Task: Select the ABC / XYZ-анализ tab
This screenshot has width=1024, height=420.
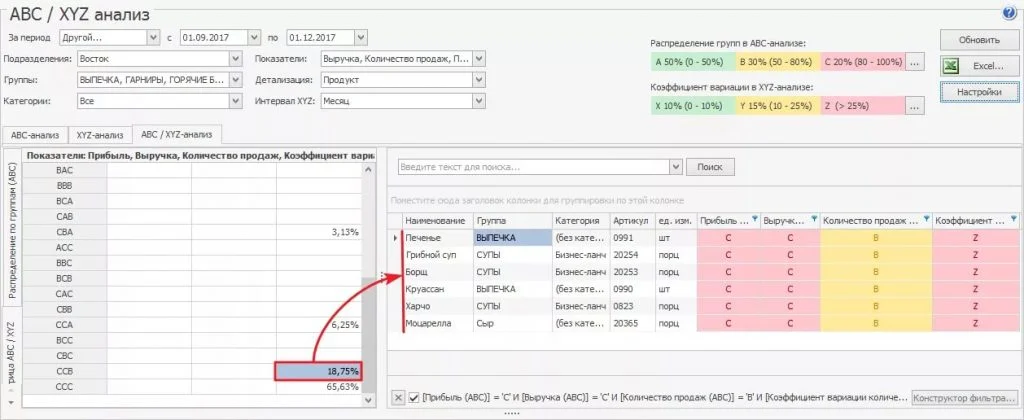Action: coord(177,135)
